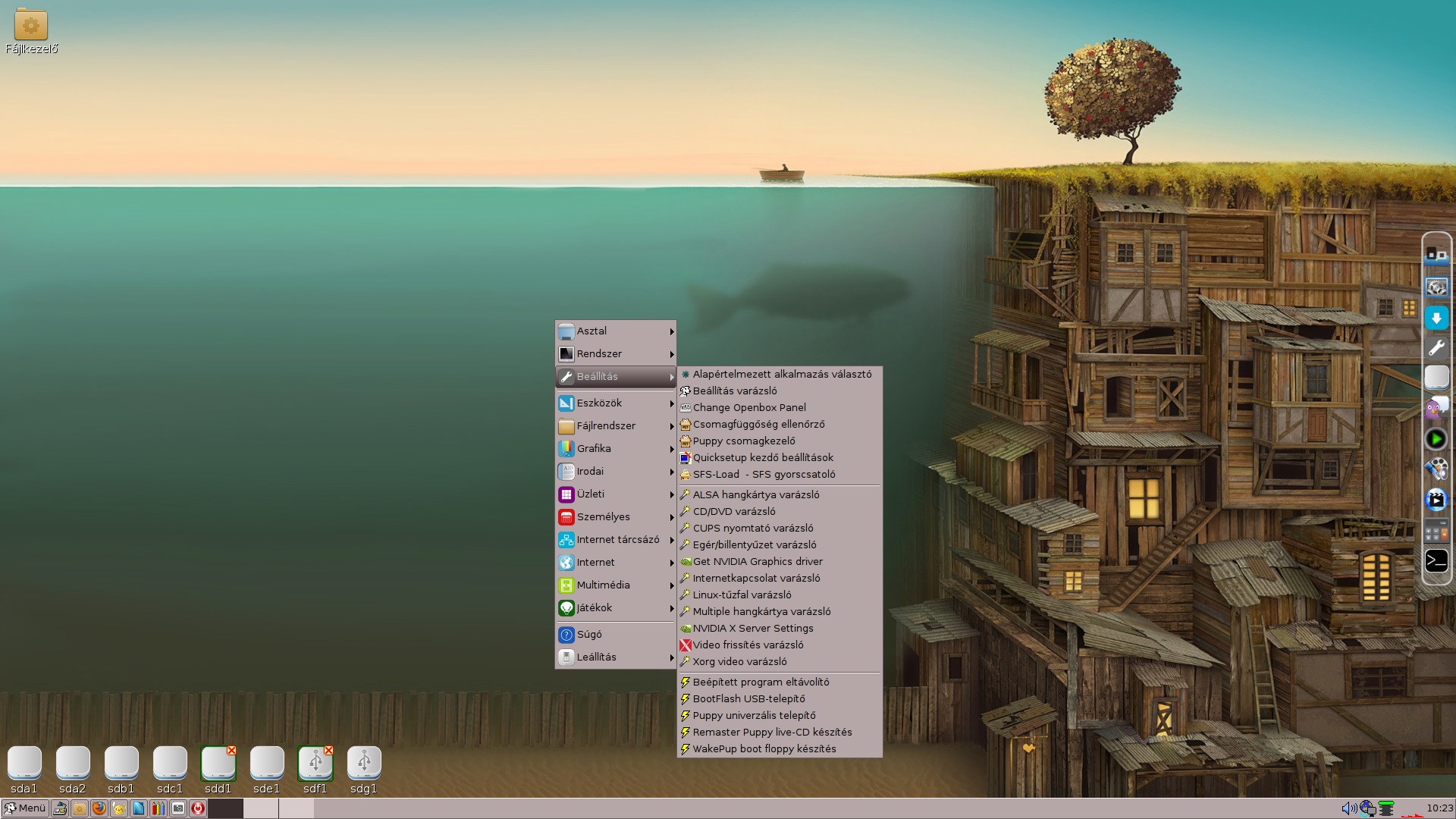The image size is (1456, 819).
Task: Select Change Openbox Panel
Action: click(780, 408)
